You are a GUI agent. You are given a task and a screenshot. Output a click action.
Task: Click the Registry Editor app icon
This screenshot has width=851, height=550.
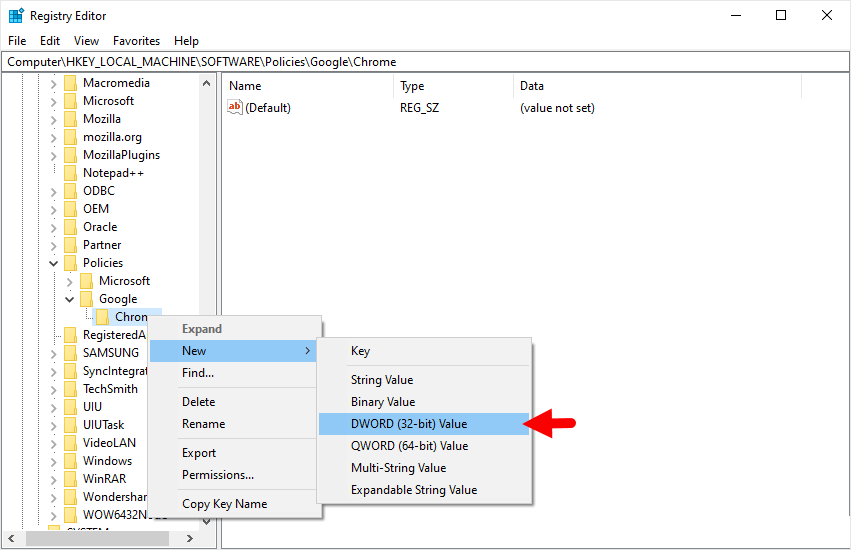16,16
